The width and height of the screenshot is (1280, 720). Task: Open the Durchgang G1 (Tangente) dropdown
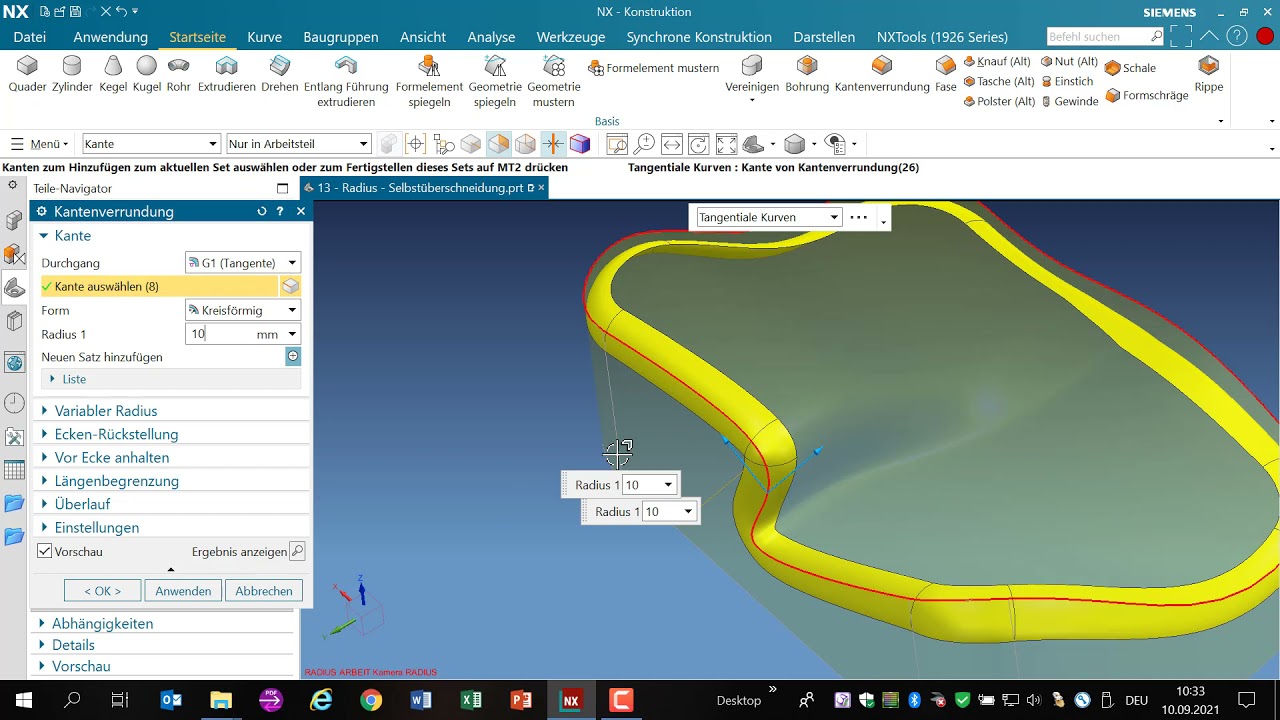coord(243,263)
